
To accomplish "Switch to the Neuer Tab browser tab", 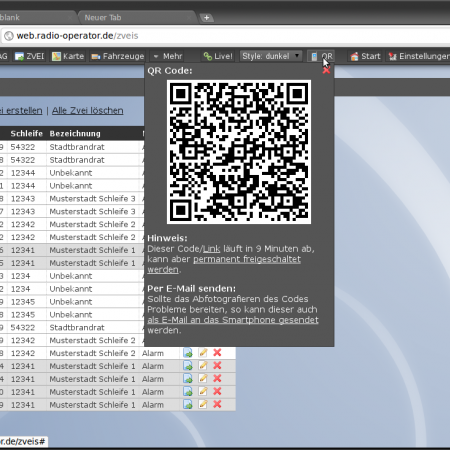I will 137,17.
